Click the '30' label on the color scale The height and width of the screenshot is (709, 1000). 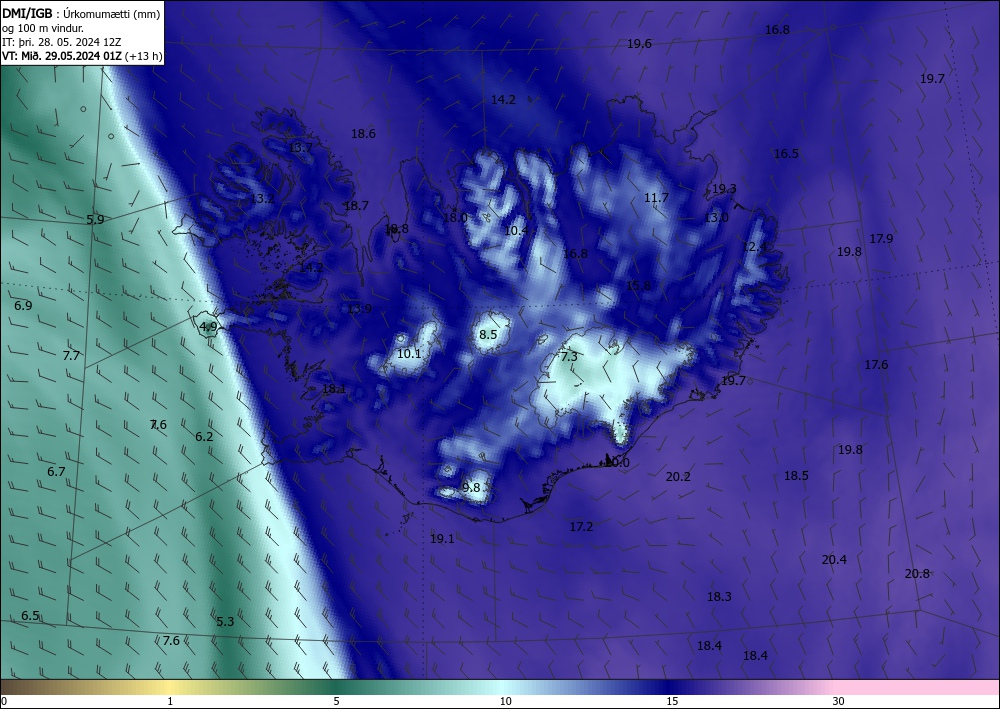click(838, 701)
